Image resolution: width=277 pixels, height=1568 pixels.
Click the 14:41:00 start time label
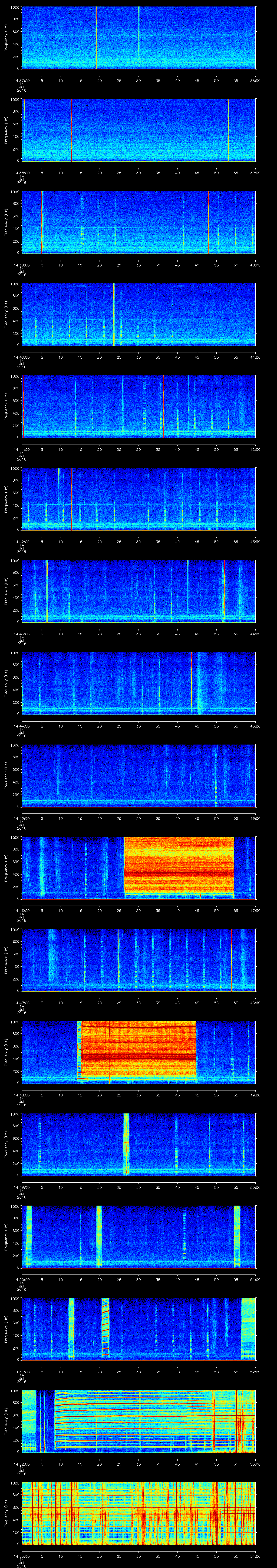pyautogui.click(x=22, y=449)
